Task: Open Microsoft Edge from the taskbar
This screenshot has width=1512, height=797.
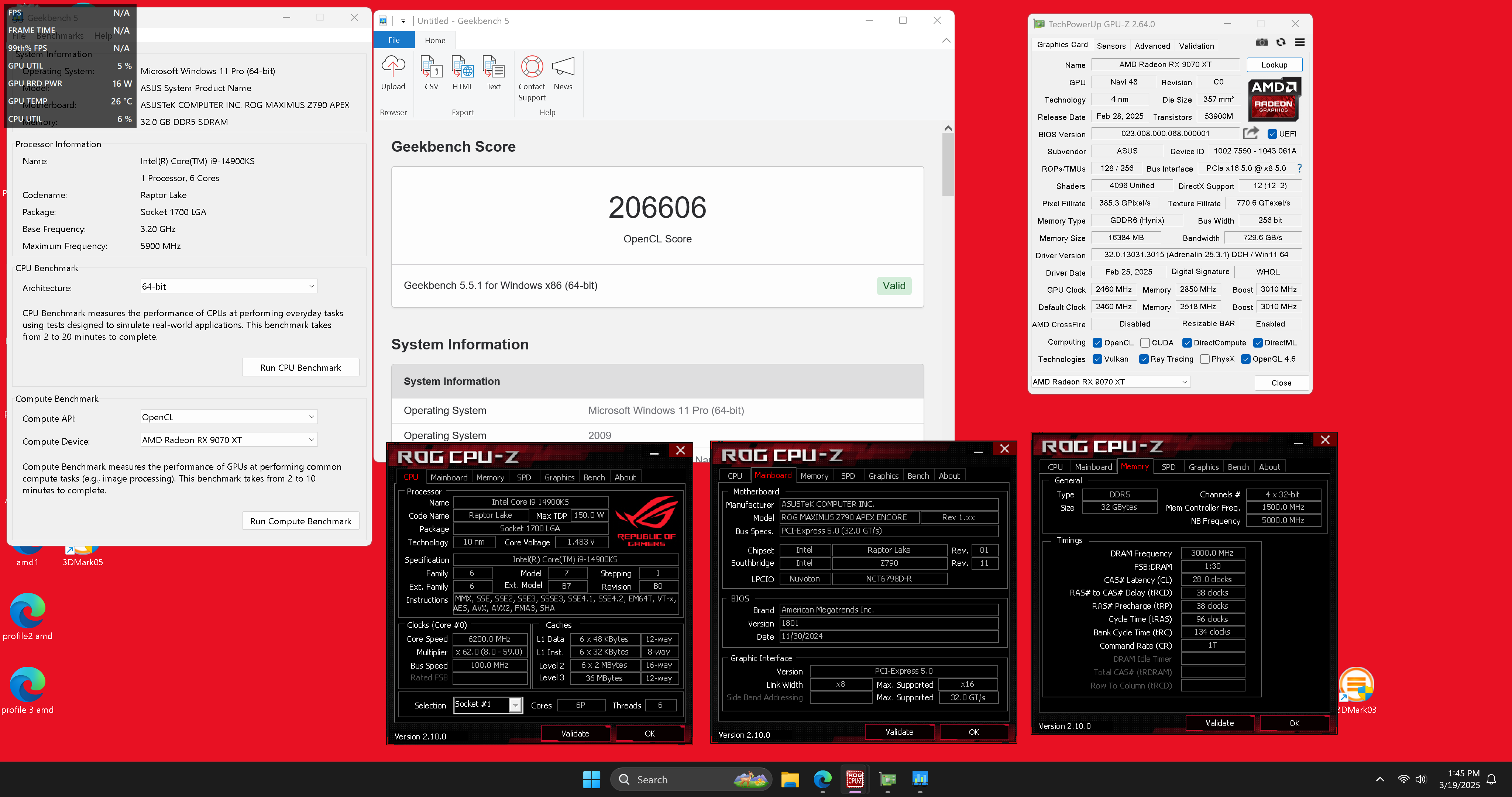Action: point(822,779)
